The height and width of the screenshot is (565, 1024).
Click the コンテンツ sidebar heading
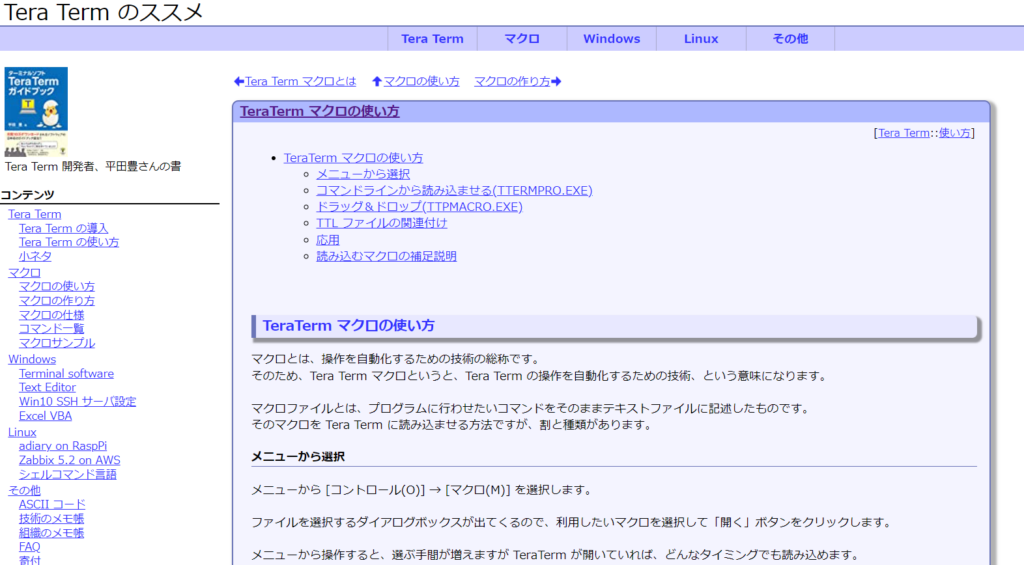pos(27,195)
